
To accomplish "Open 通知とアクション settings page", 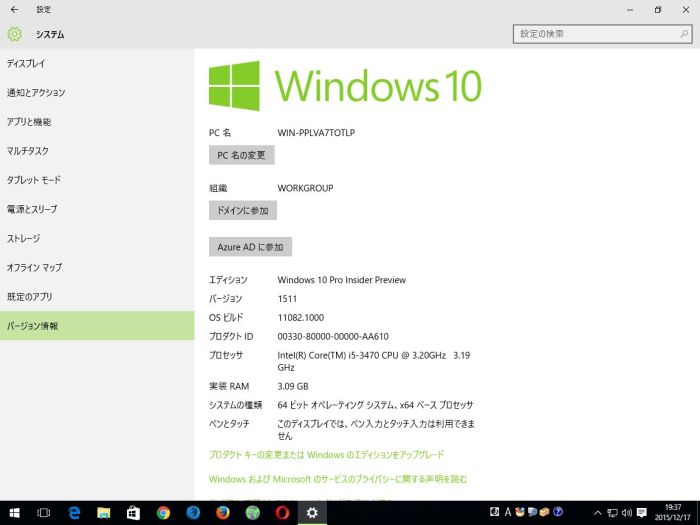I will coord(36,93).
